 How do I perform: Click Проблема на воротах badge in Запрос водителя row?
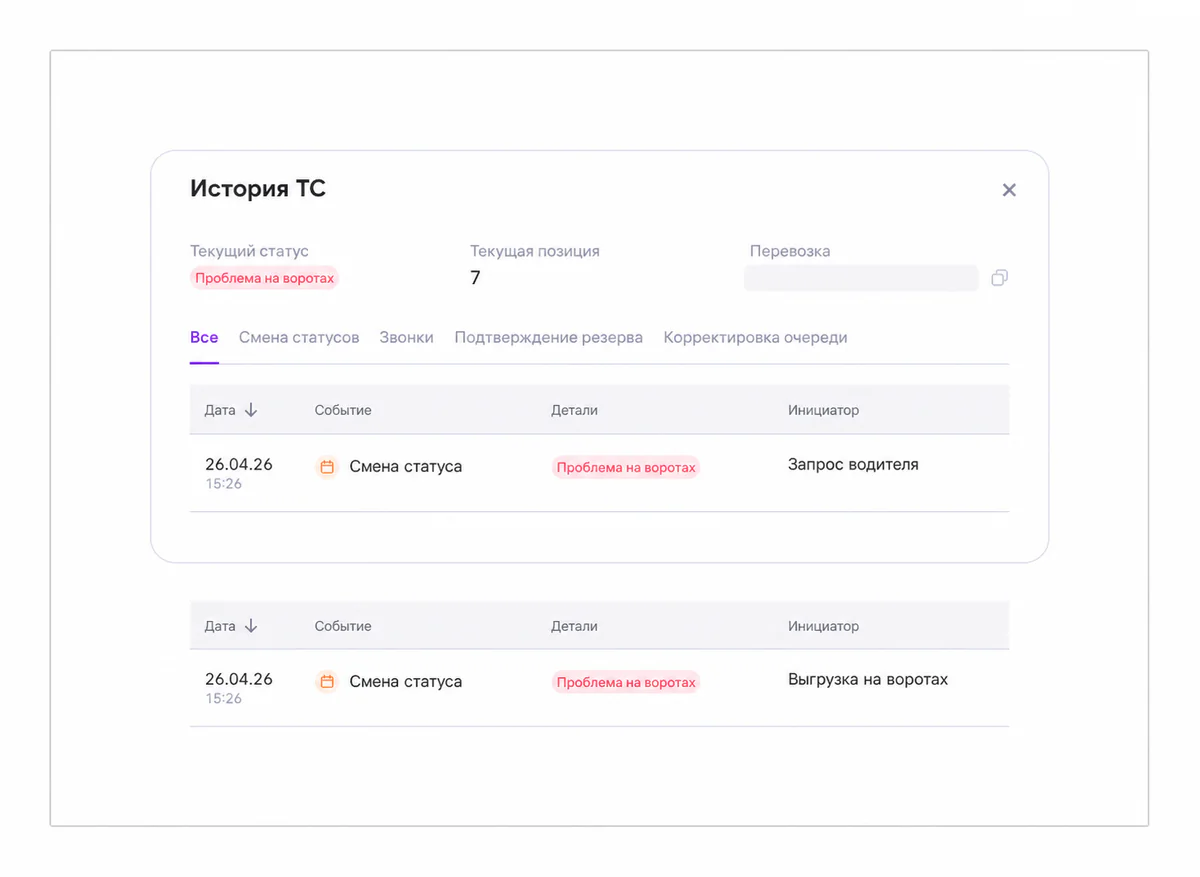tap(626, 467)
